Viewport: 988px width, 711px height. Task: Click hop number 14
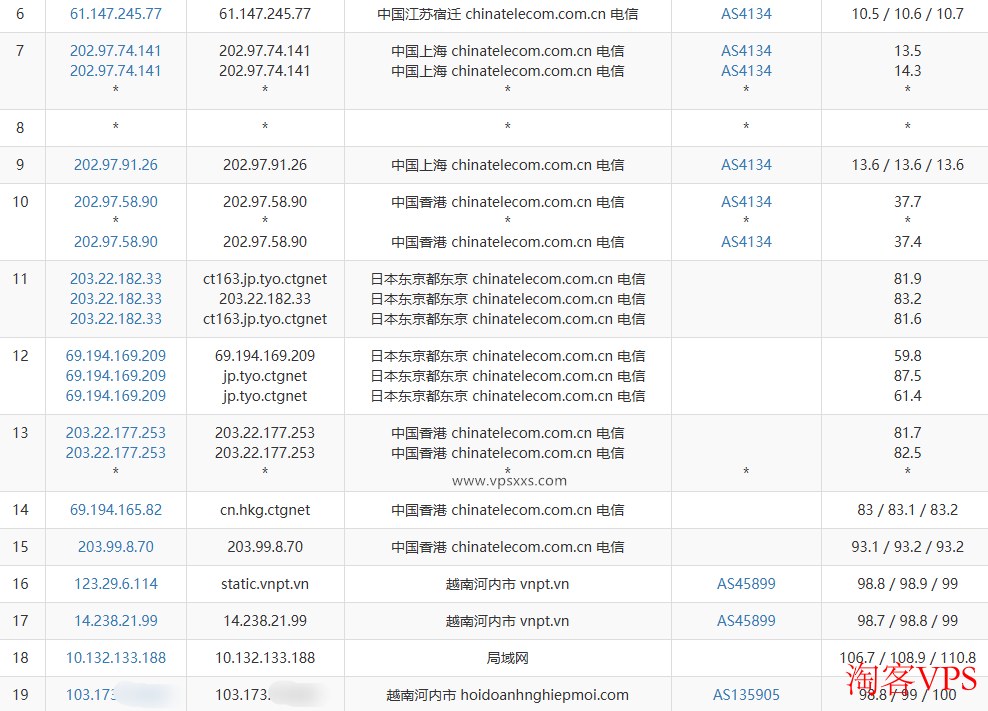[x=20, y=510]
